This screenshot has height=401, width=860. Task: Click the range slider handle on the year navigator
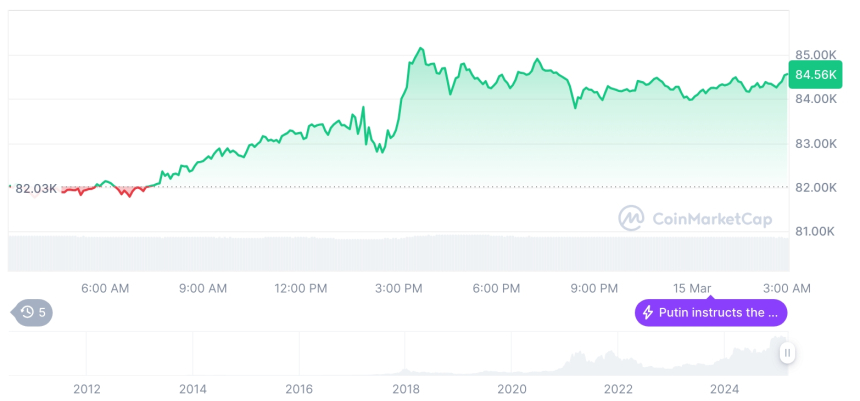click(788, 353)
